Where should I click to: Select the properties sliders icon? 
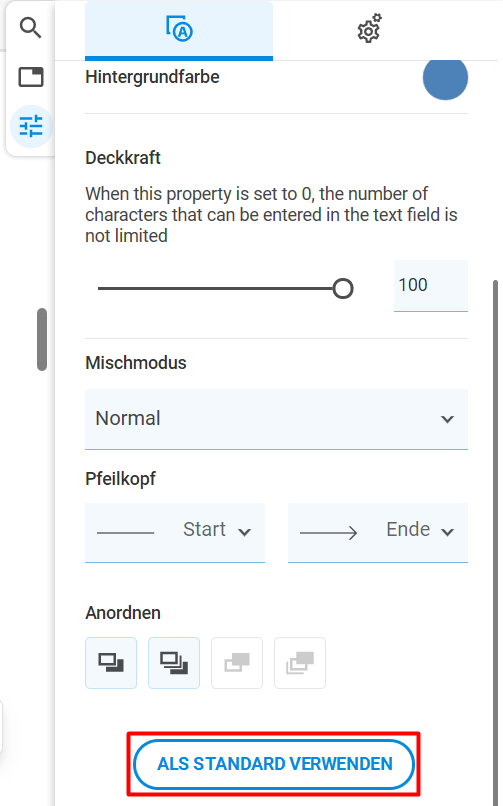[31, 126]
